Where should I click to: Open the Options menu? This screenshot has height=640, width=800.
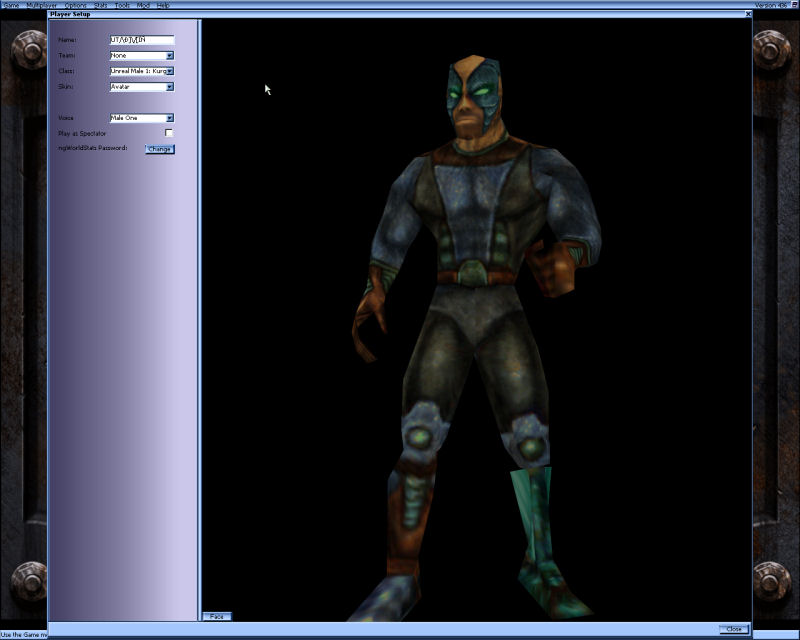pyautogui.click(x=73, y=4)
